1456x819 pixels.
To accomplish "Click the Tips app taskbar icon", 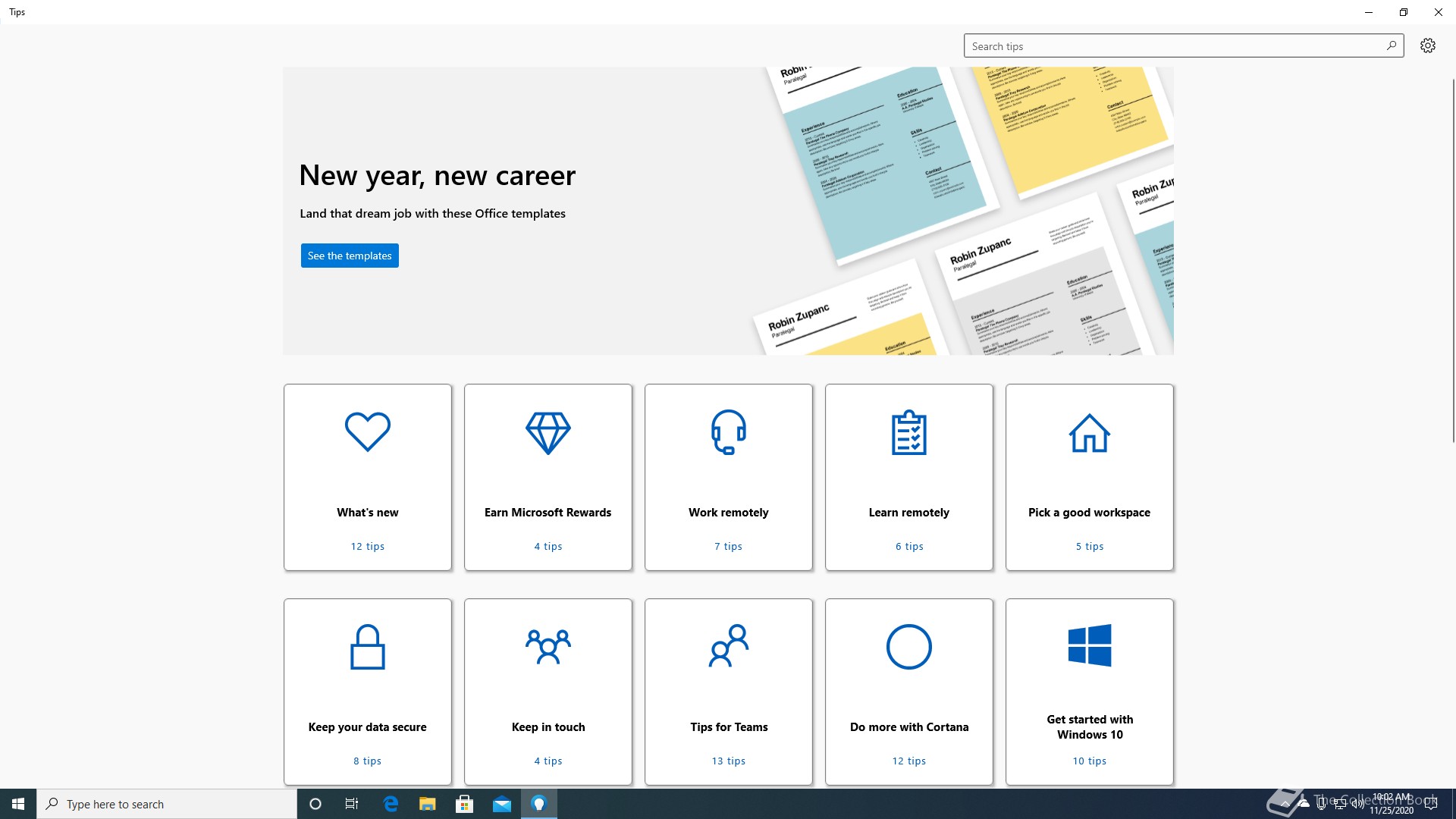I will point(539,804).
